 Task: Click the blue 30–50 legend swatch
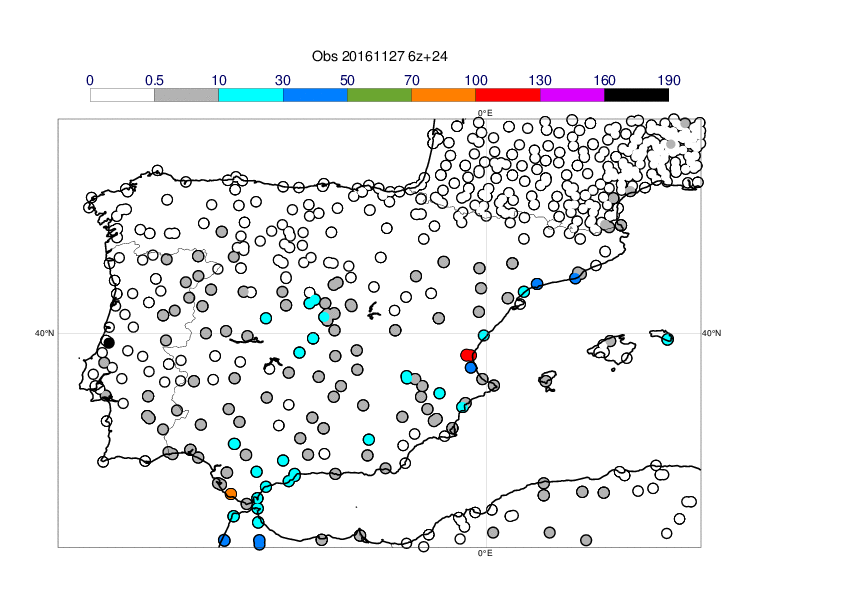[x=315, y=95]
